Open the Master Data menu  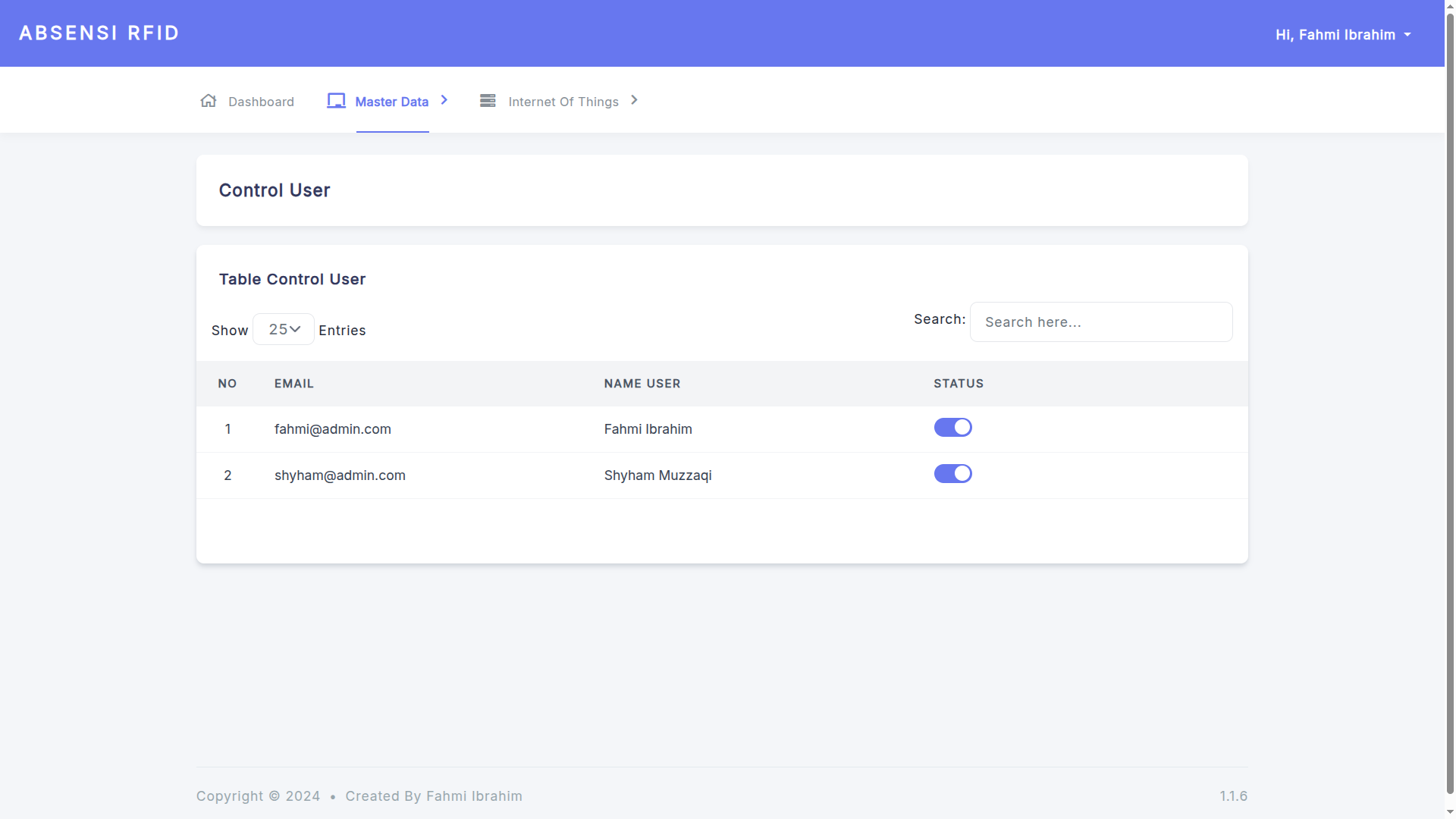coord(391,102)
